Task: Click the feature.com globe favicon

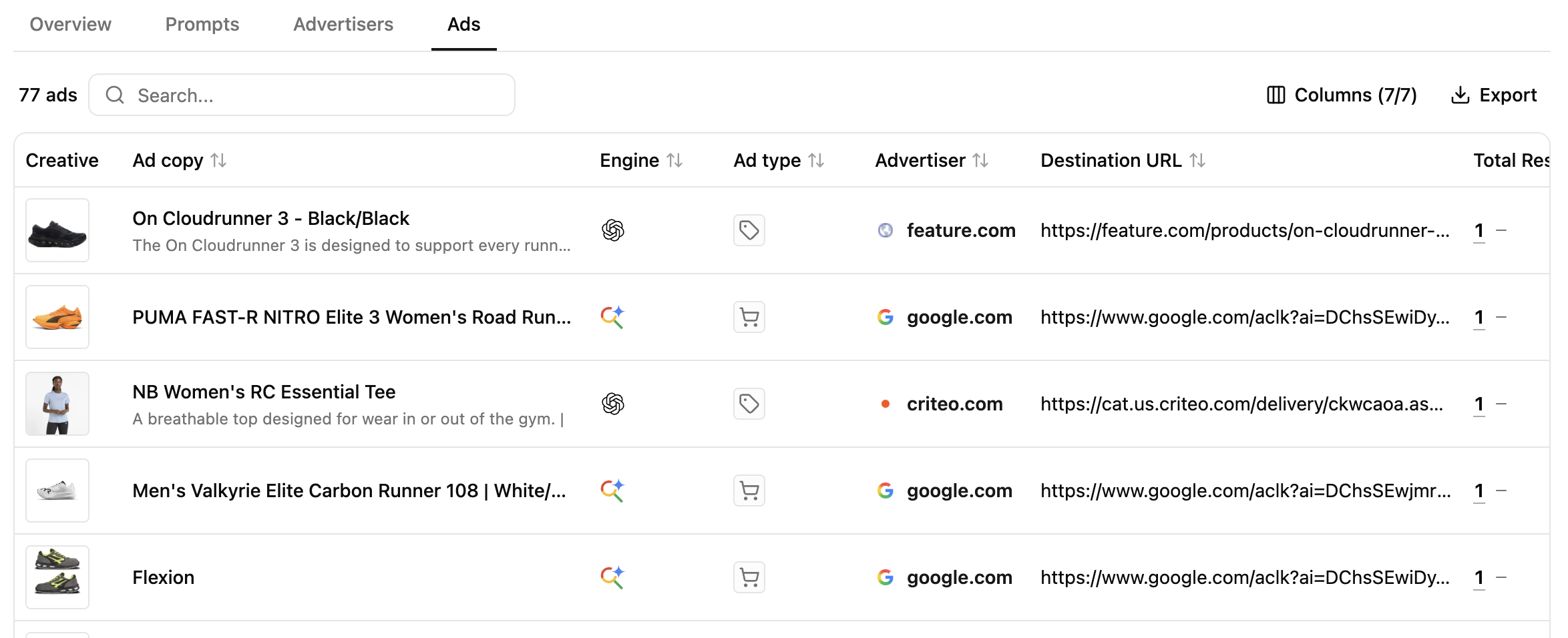Action: coord(886,230)
